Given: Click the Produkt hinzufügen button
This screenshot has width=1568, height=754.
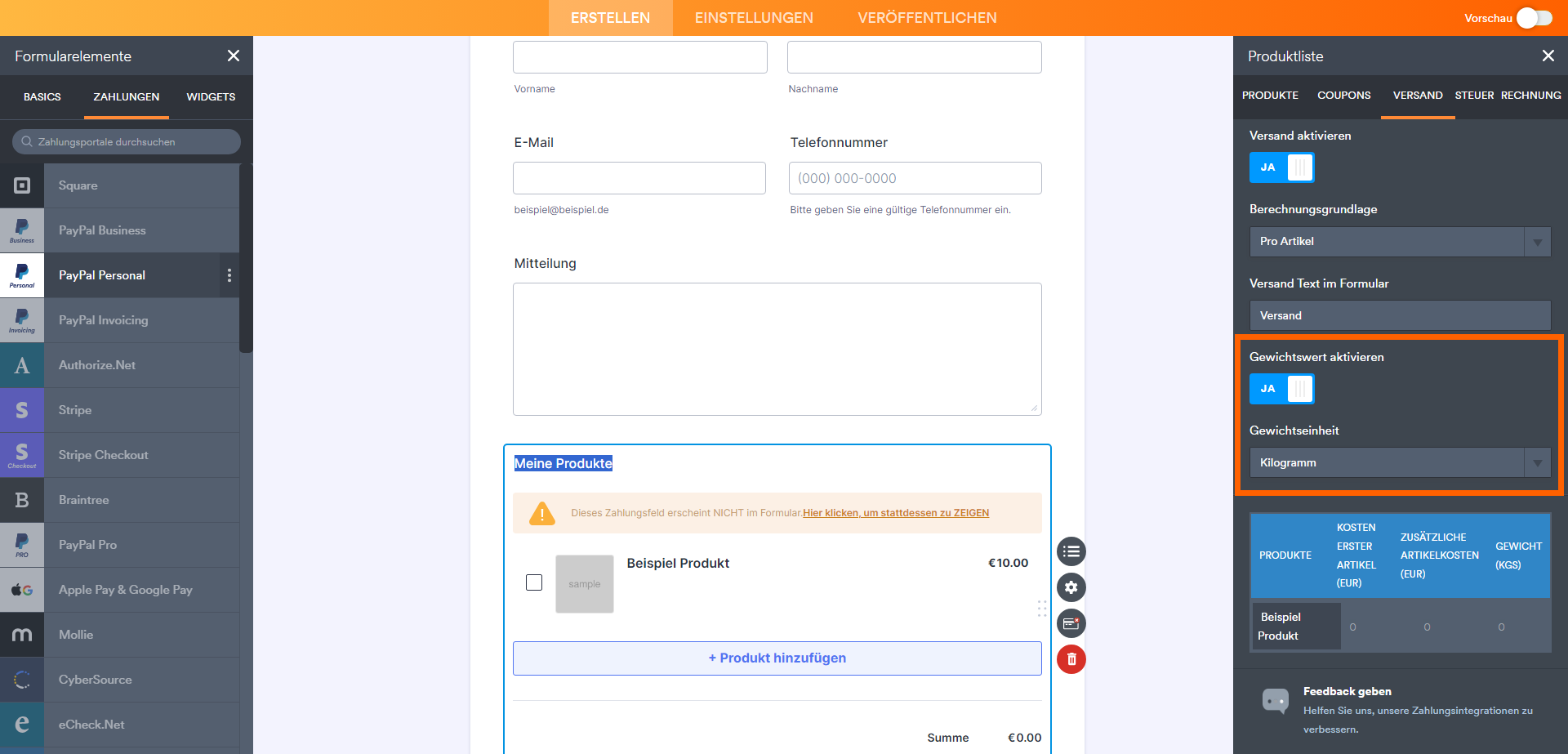Looking at the screenshot, I should point(777,658).
